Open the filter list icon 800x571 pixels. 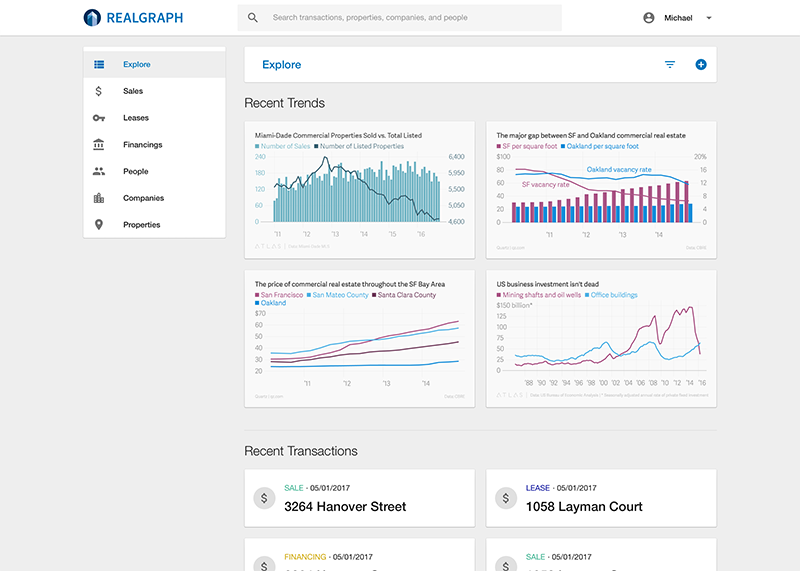pyautogui.click(x=670, y=65)
